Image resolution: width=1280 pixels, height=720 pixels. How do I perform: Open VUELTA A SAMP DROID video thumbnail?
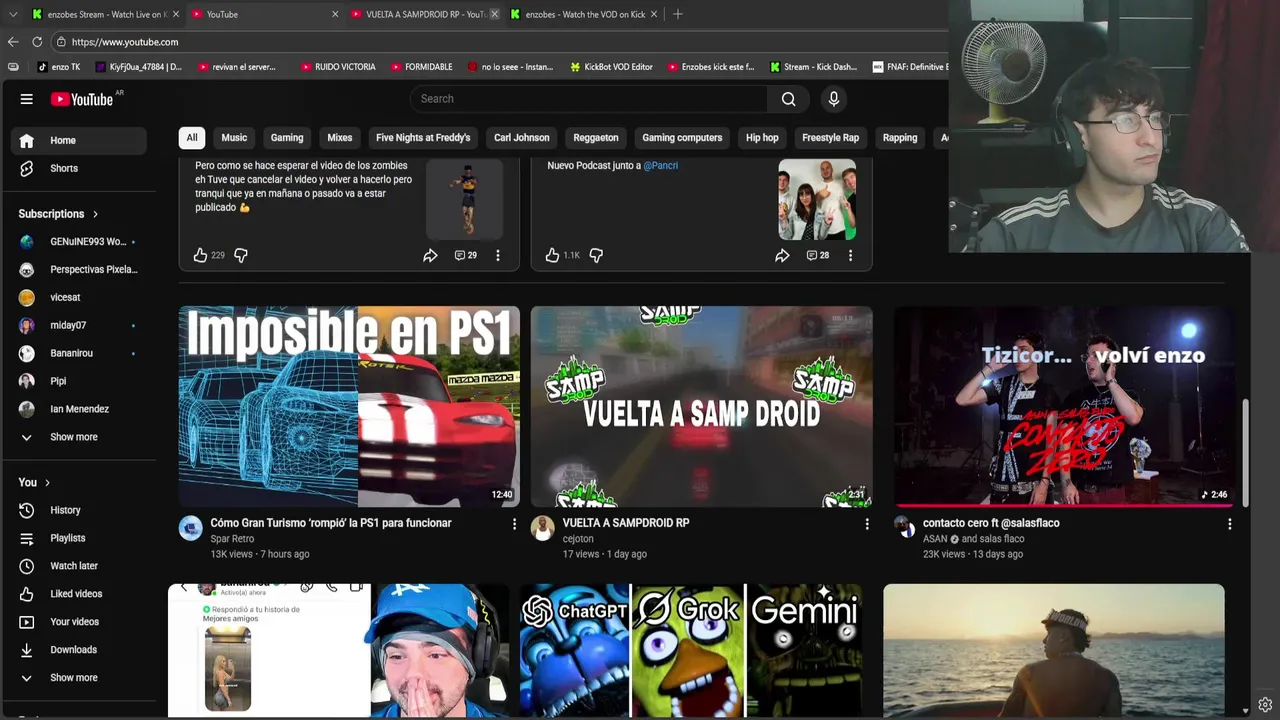point(701,406)
